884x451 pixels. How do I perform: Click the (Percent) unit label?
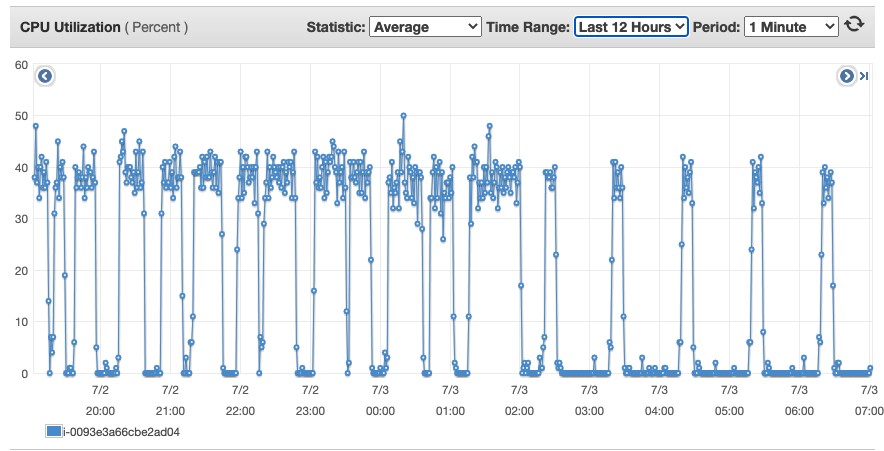[156, 26]
